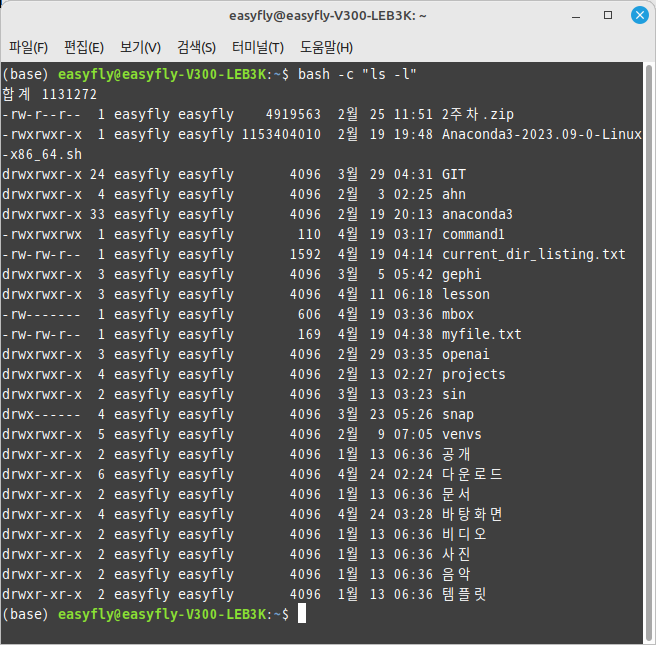This screenshot has width=656, height=645.
Task: Click the venvs directory name
Action: click(462, 434)
